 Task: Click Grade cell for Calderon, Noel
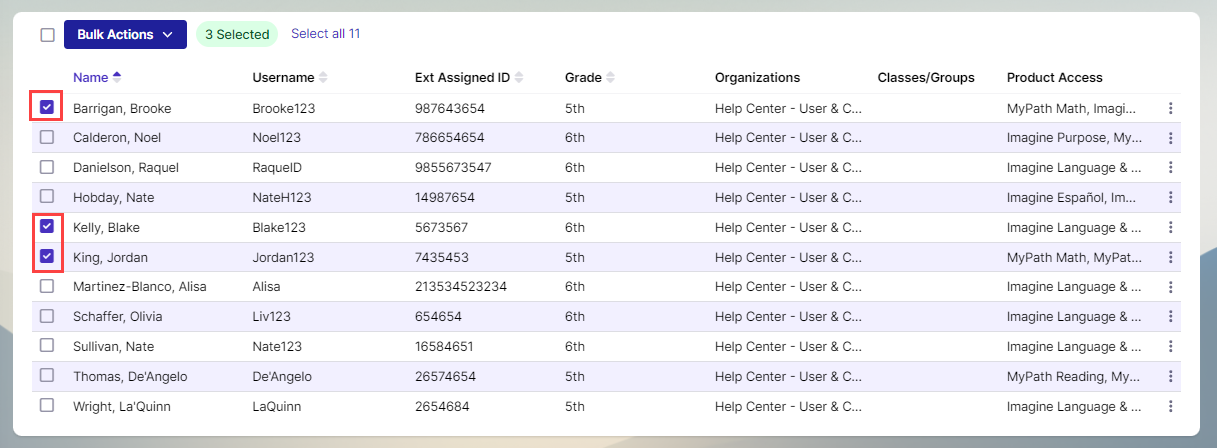575,138
